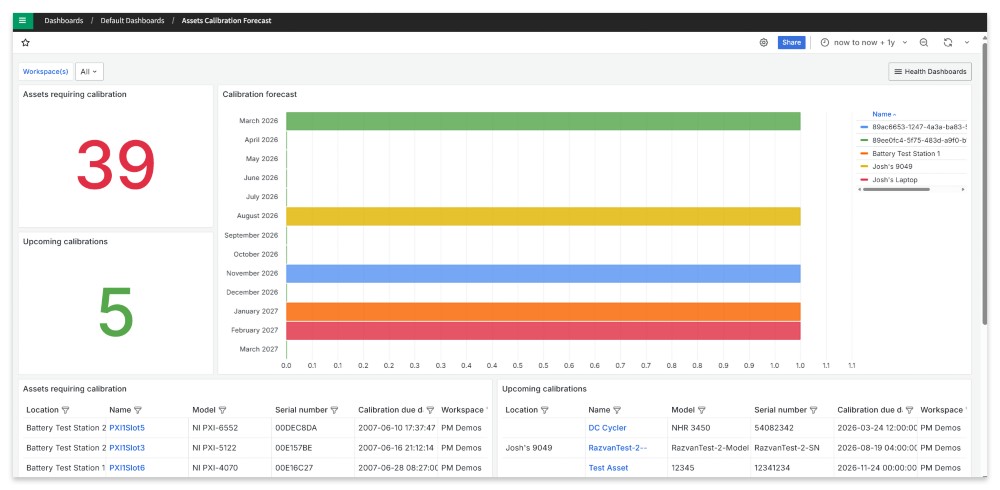
Task: Click the February 2027 red bar
Action: coord(543,330)
